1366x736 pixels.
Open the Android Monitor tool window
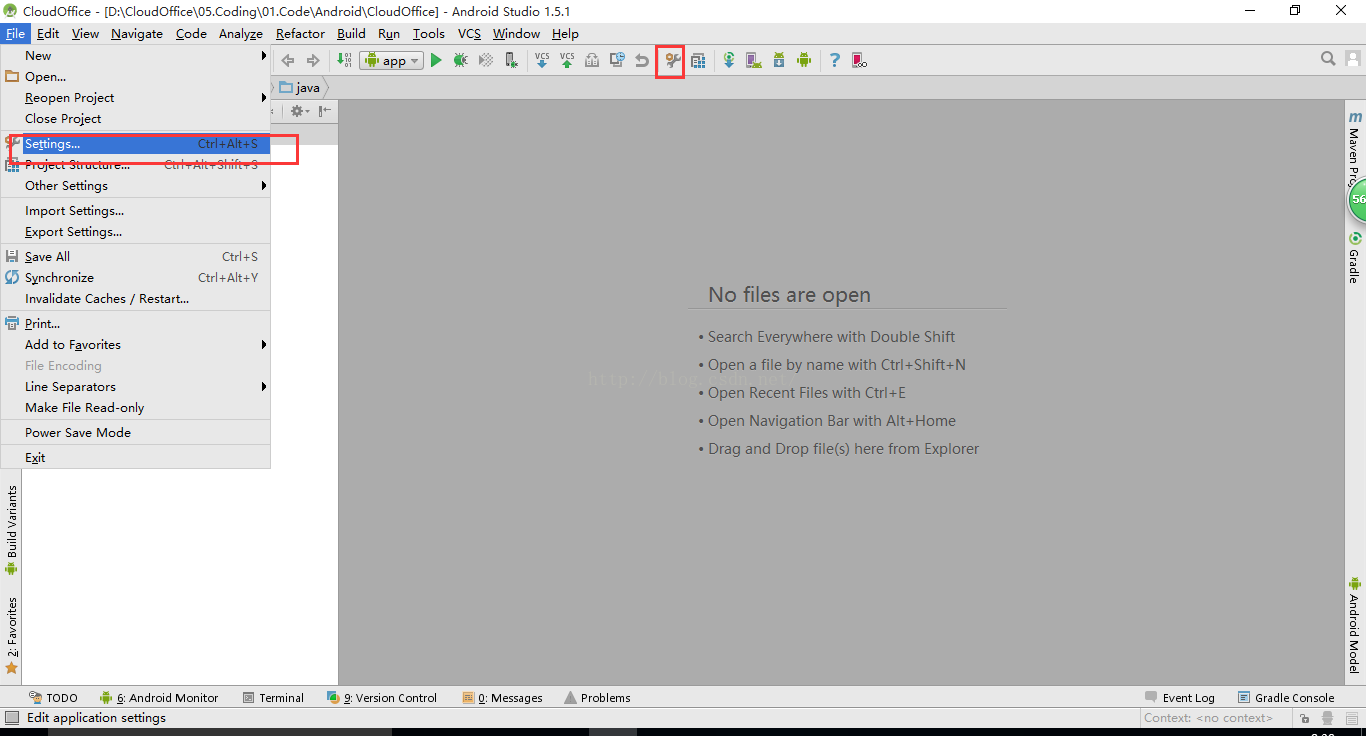click(158, 698)
